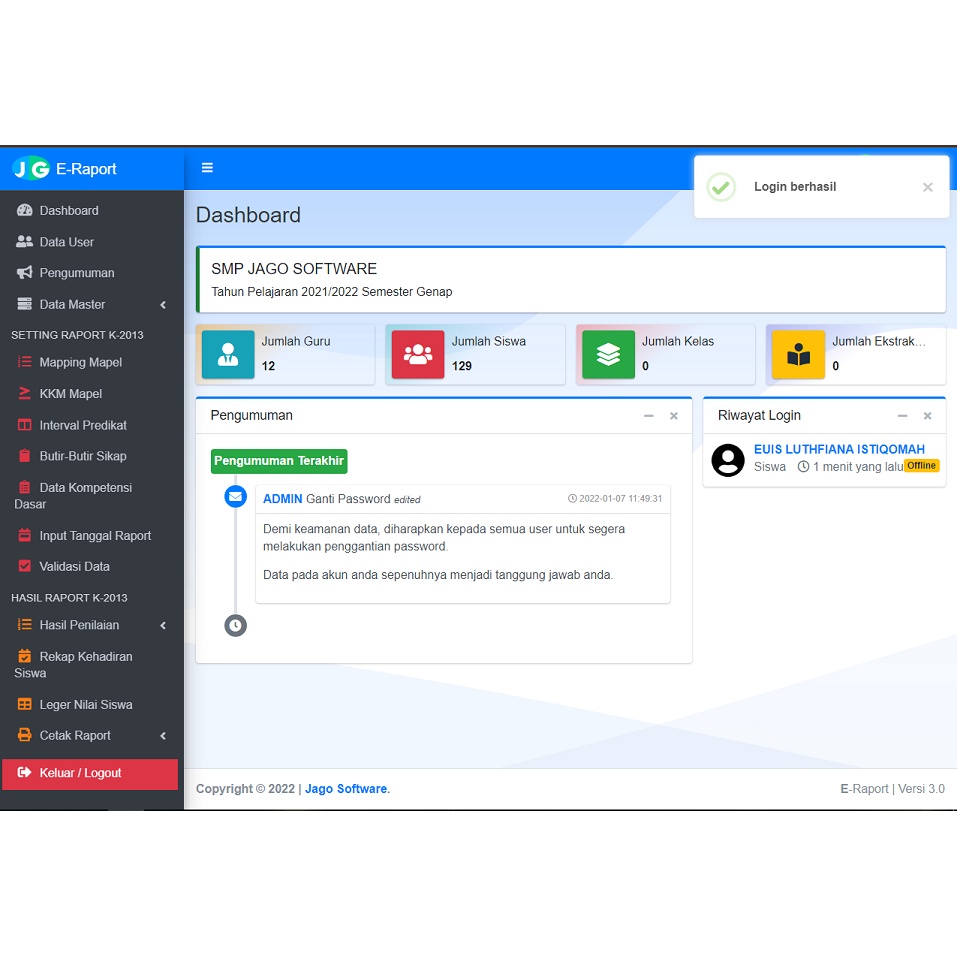Collapse the Riwayat Login panel with minus
957x957 pixels.
pyautogui.click(x=902, y=416)
